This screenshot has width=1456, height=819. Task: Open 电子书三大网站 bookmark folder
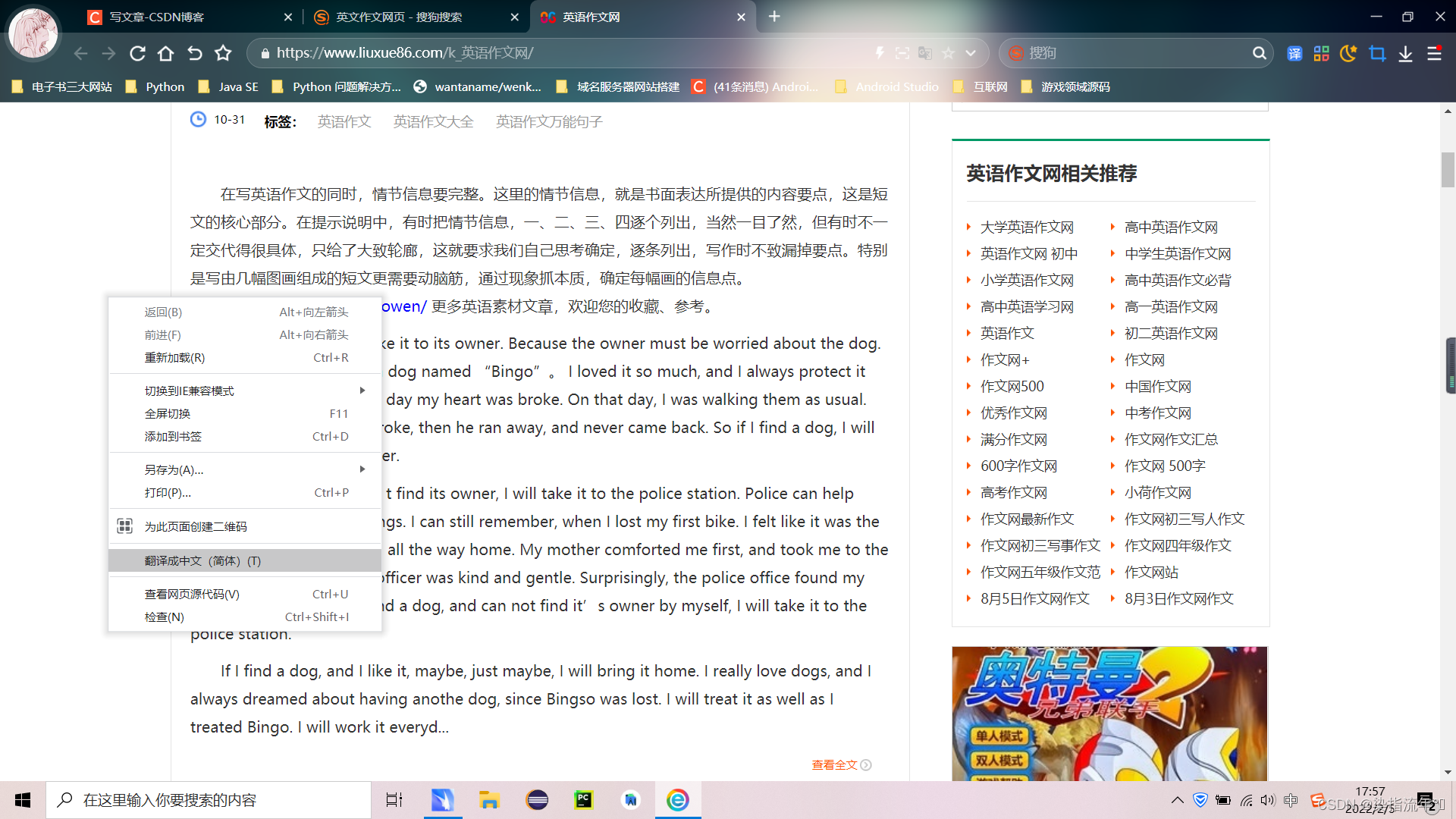coord(62,87)
